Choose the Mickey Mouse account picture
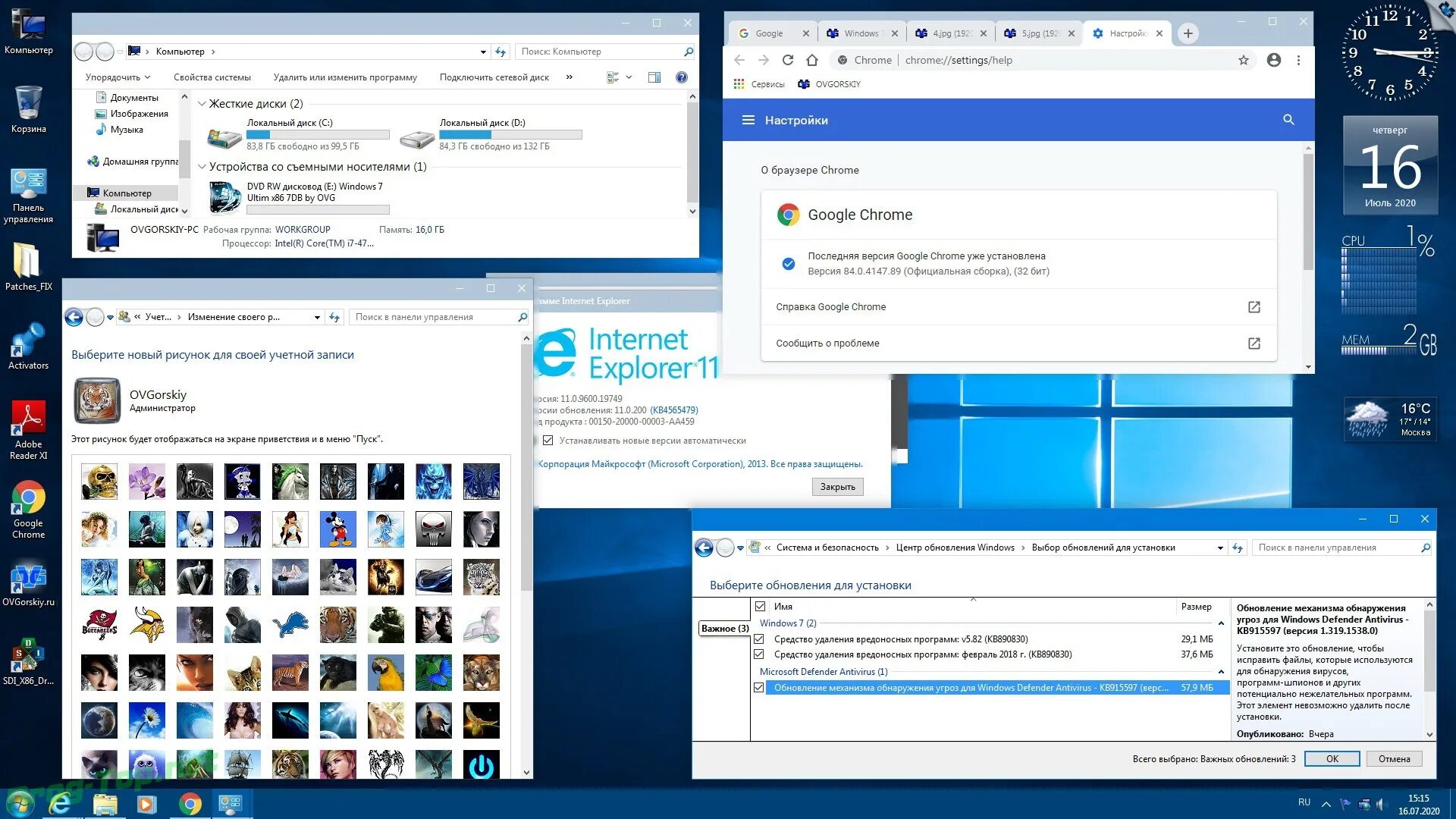The width and height of the screenshot is (1456, 819). pyautogui.click(x=338, y=529)
